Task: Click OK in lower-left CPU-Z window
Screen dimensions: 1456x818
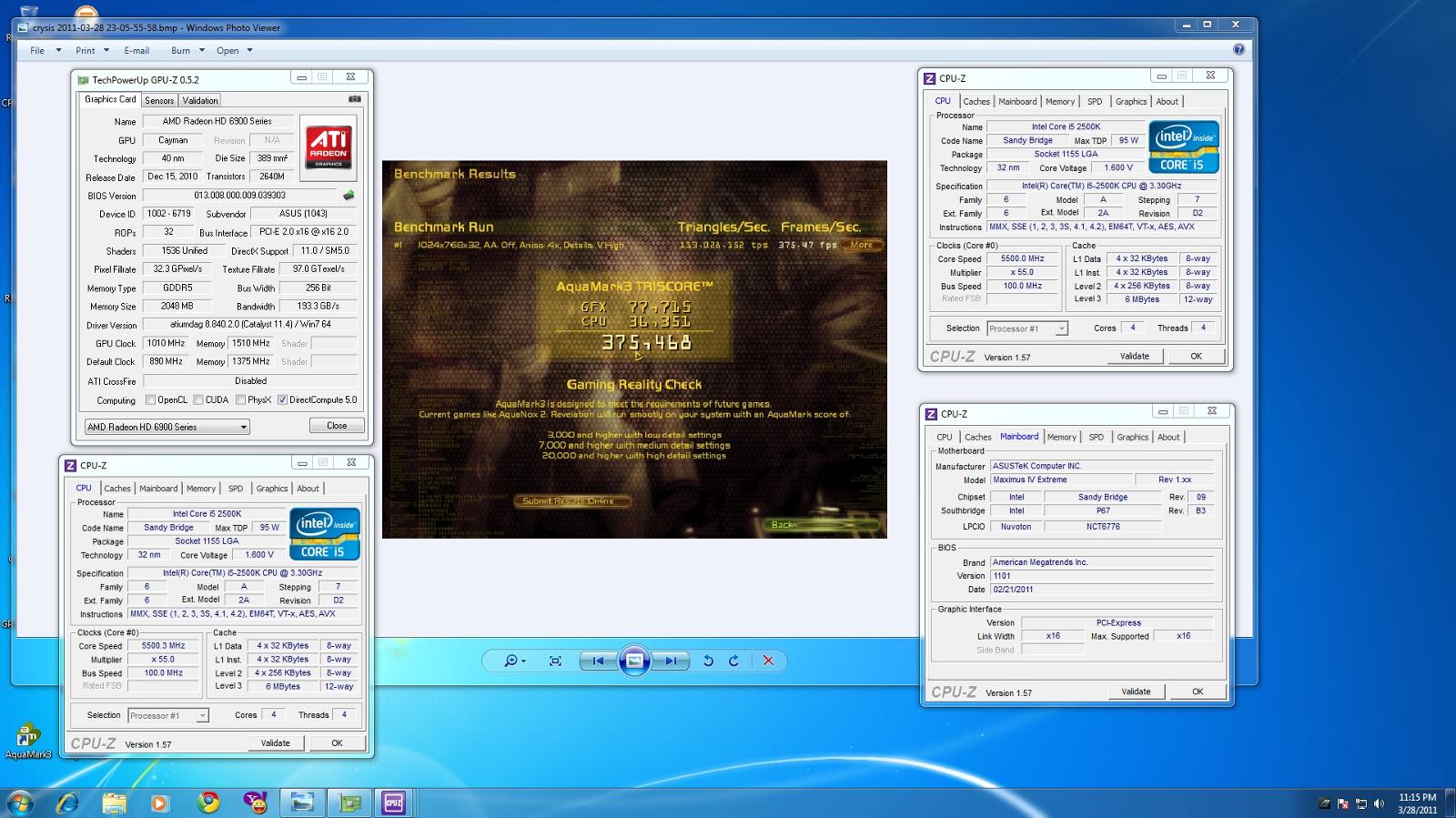Action: [x=337, y=743]
